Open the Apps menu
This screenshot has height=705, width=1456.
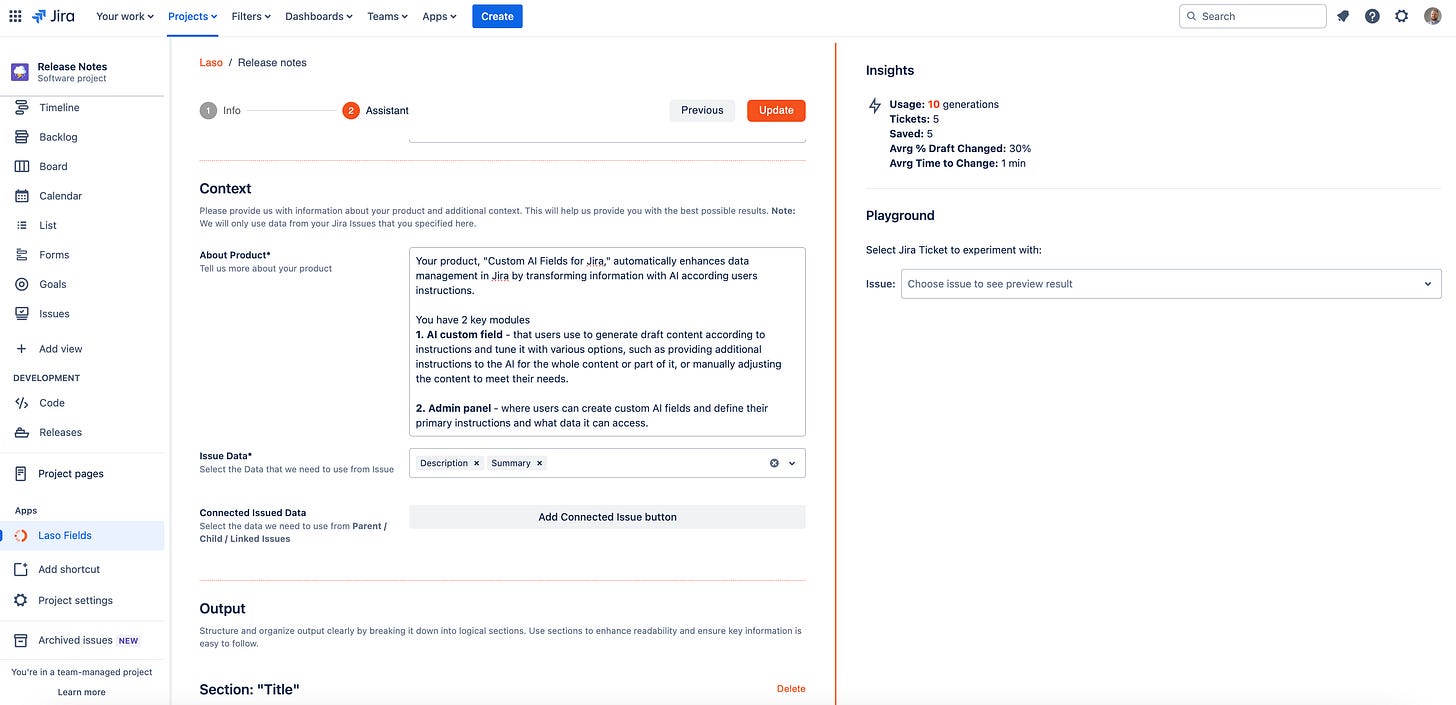pyautogui.click(x=439, y=16)
